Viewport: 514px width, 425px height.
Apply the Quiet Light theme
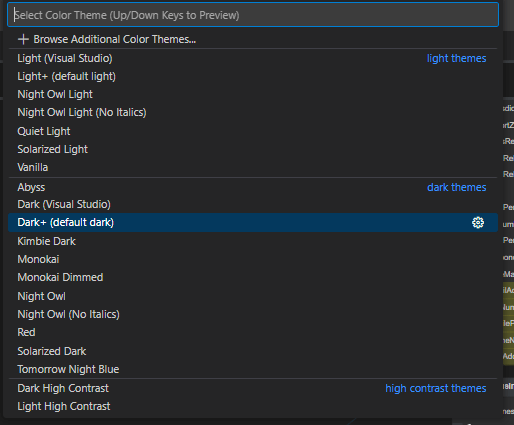pyautogui.click(x=253, y=131)
